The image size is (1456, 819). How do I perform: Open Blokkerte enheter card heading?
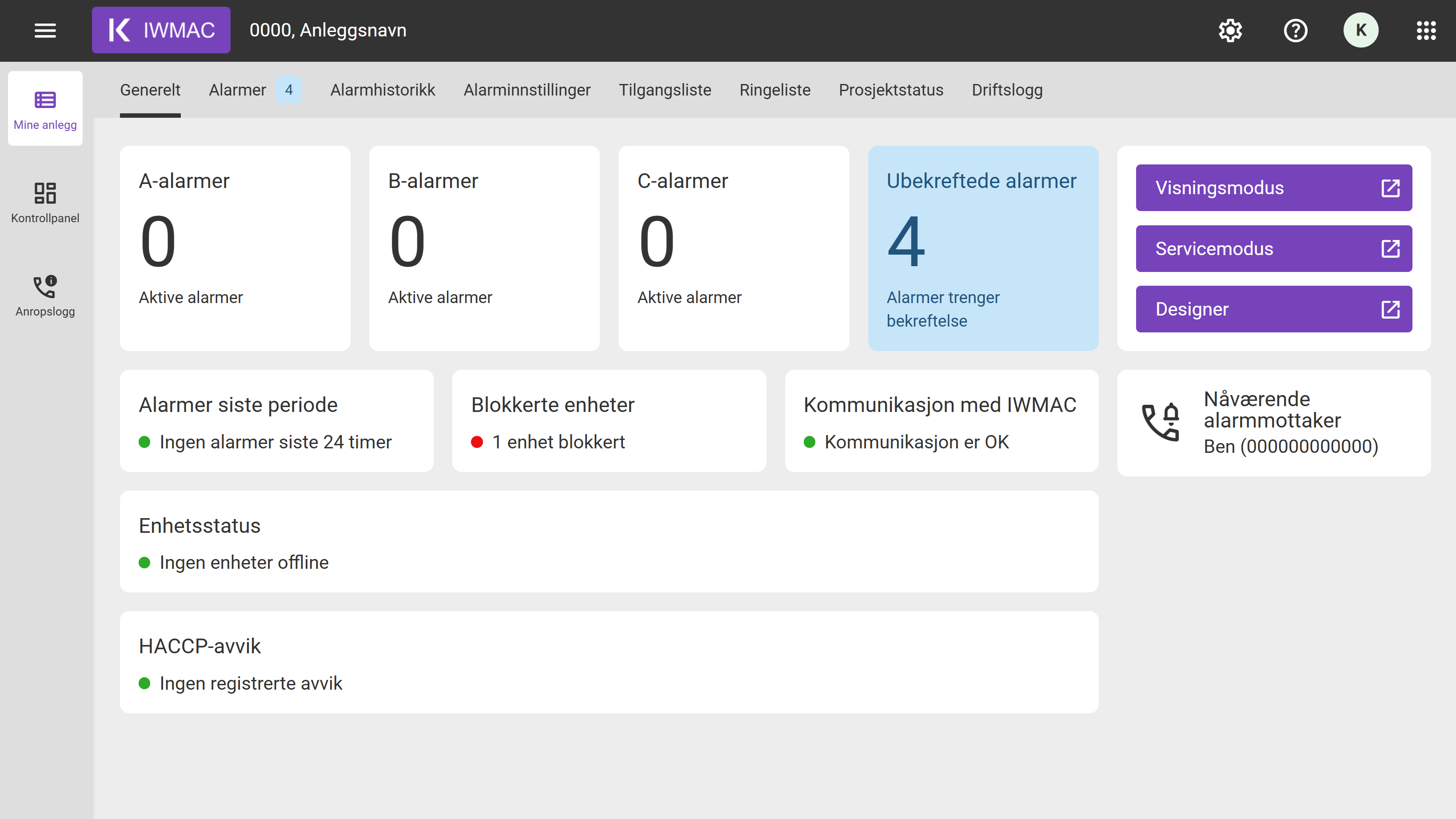[553, 405]
